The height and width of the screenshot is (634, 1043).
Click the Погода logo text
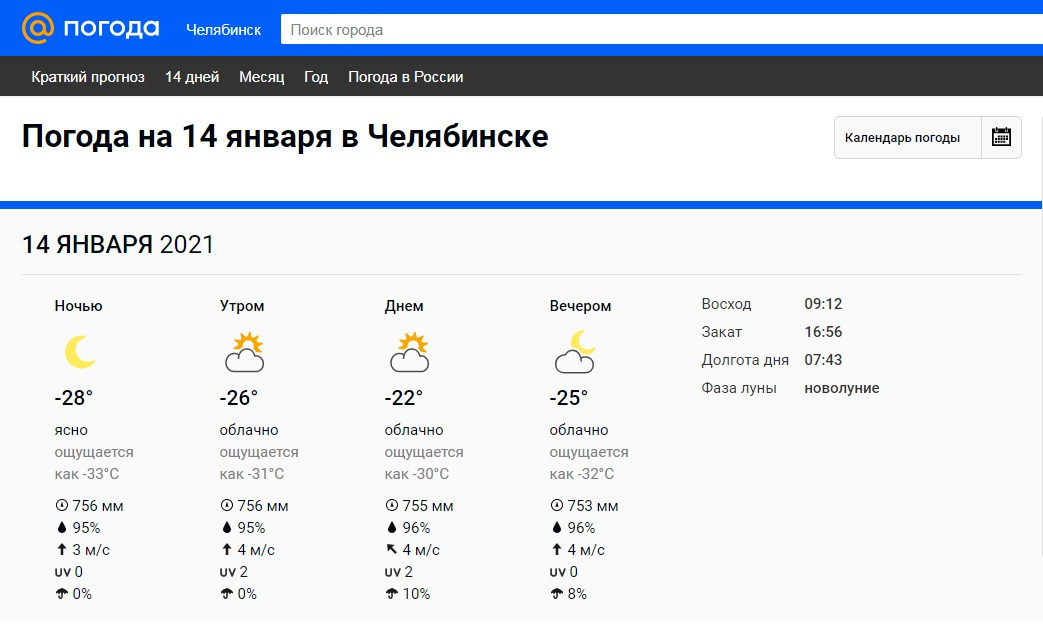coord(112,29)
